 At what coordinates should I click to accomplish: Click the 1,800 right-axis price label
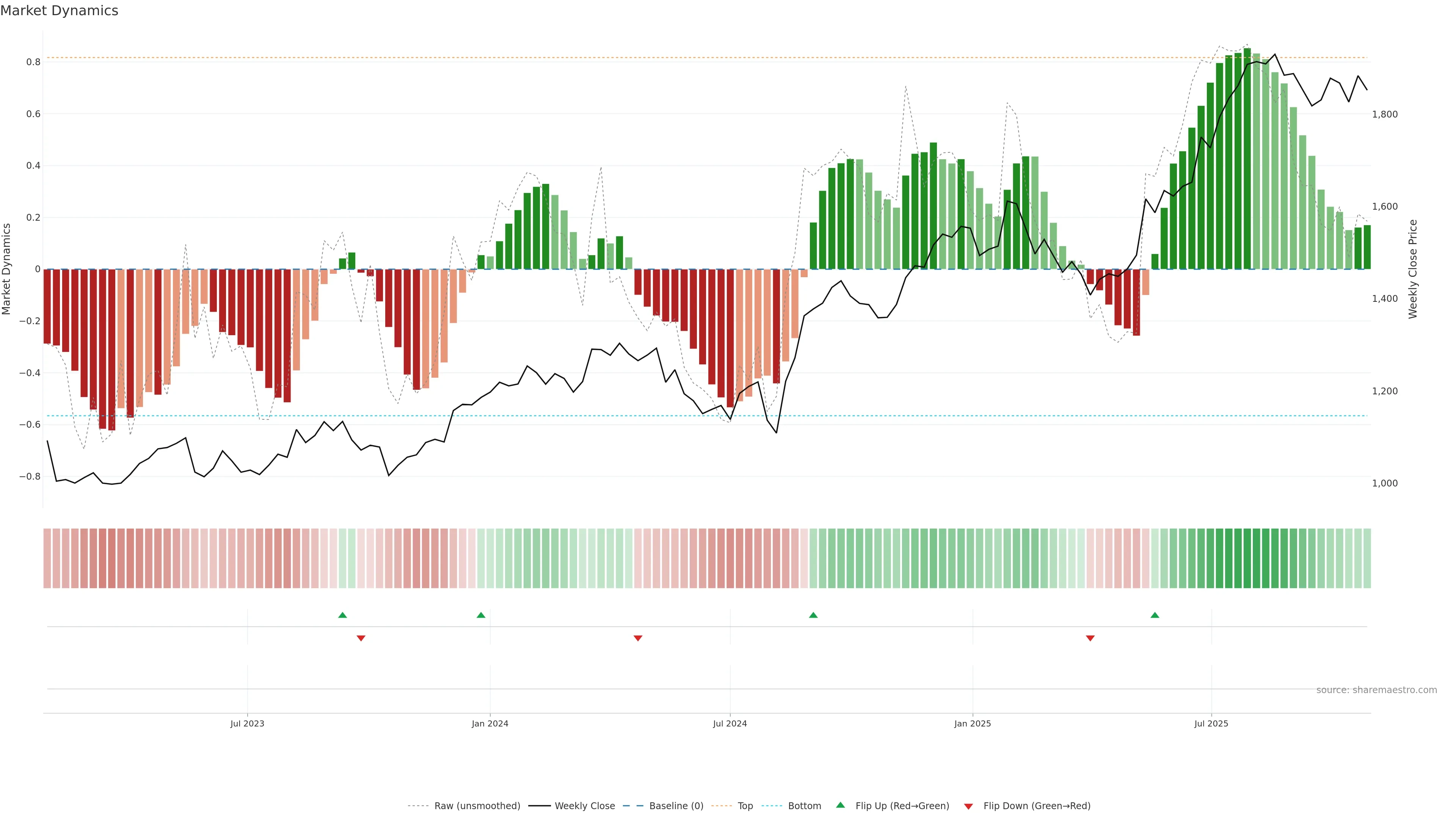1384,114
